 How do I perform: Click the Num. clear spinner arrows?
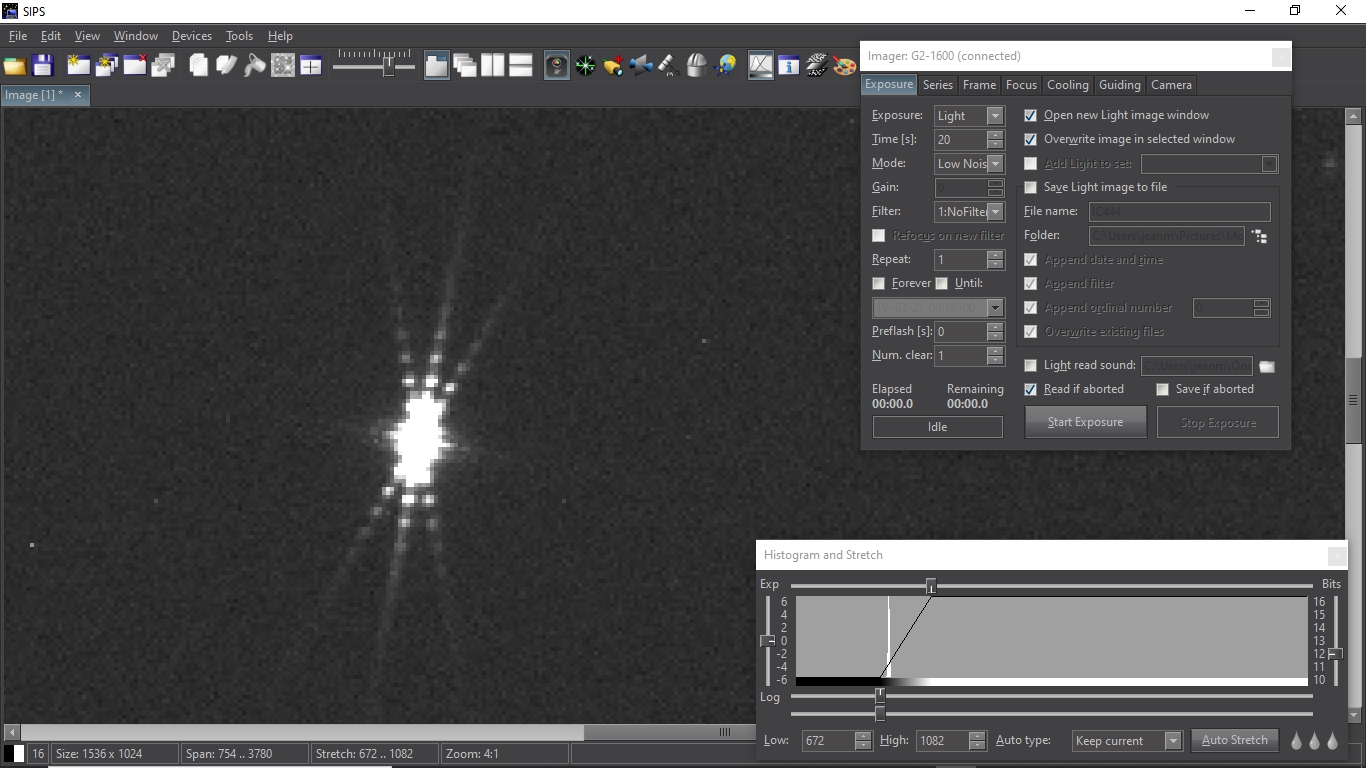[995, 356]
